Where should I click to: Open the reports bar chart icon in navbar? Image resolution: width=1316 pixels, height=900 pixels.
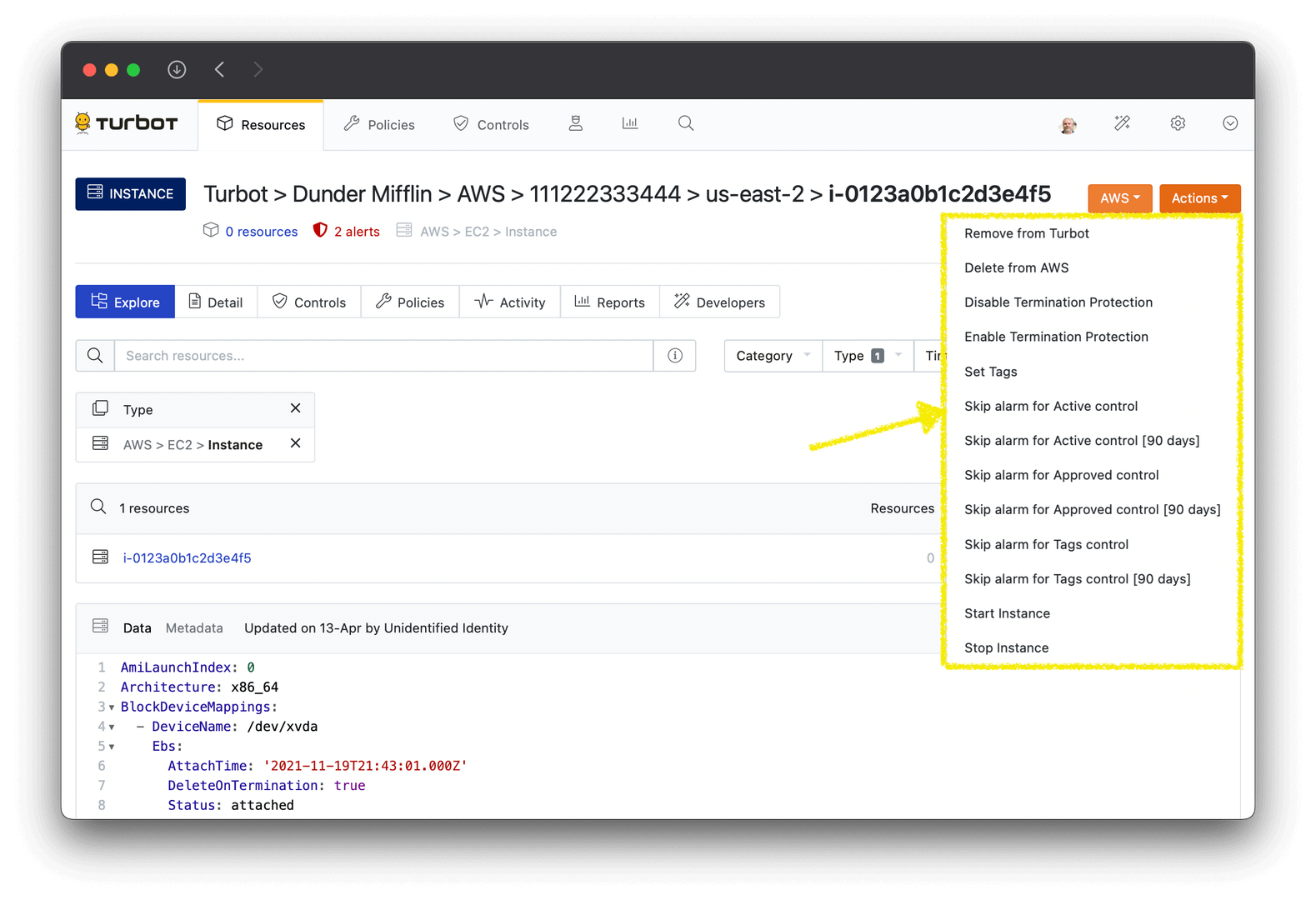[x=630, y=123]
